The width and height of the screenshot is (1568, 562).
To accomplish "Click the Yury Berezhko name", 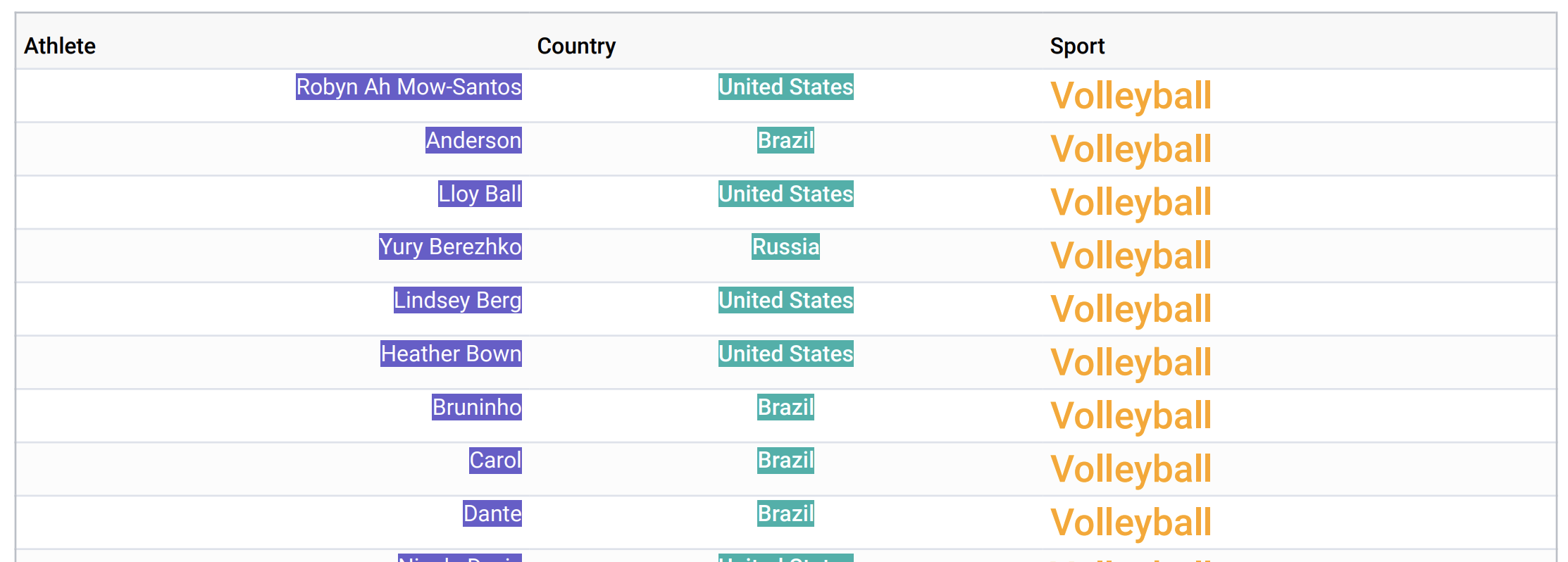I will (450, 246).
